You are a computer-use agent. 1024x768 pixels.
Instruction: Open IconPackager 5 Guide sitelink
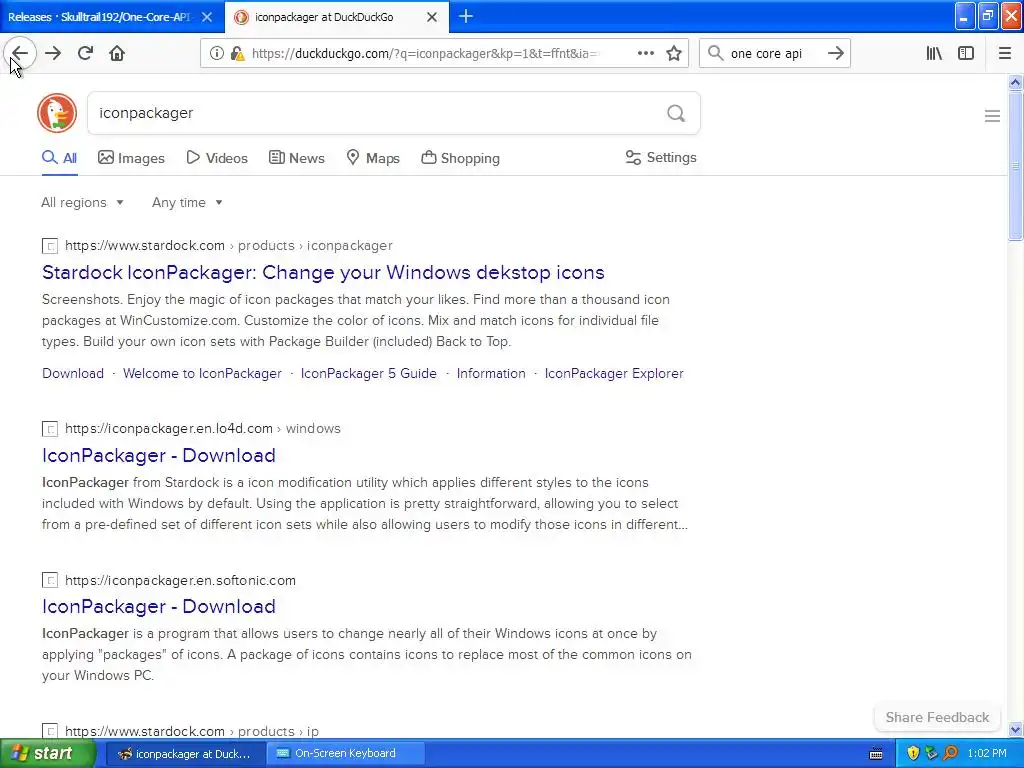(x=368, y=374)
